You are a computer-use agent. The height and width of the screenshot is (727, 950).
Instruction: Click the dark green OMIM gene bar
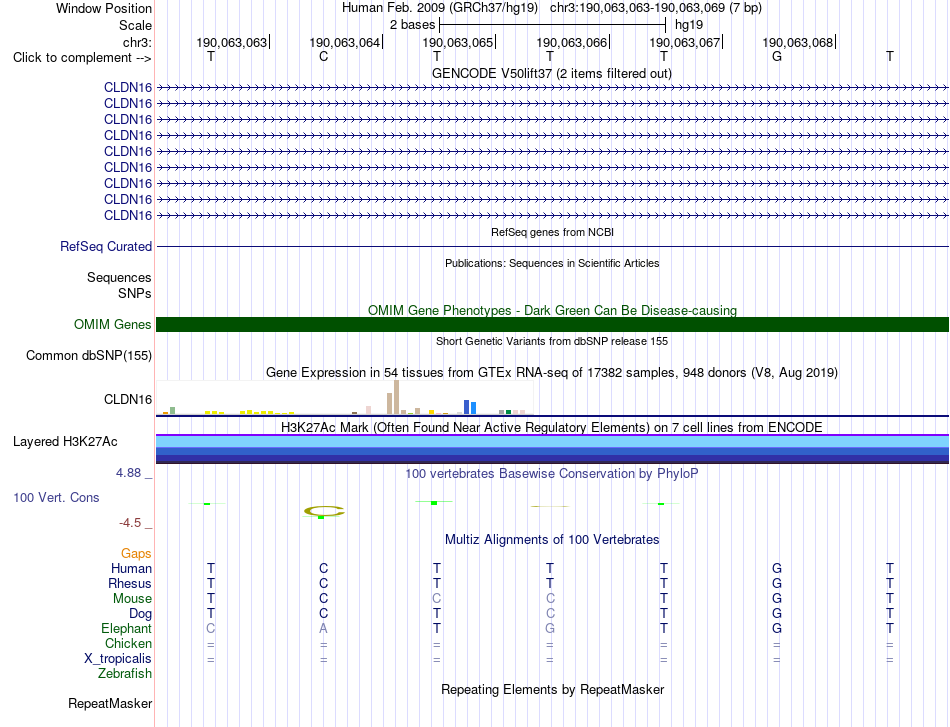tap(552, 324)
